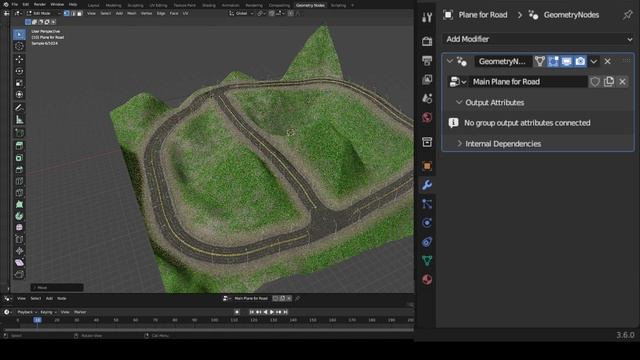Collapse the Output Attributes section
This screenshot has width=640, height=360.
[459, 102]
